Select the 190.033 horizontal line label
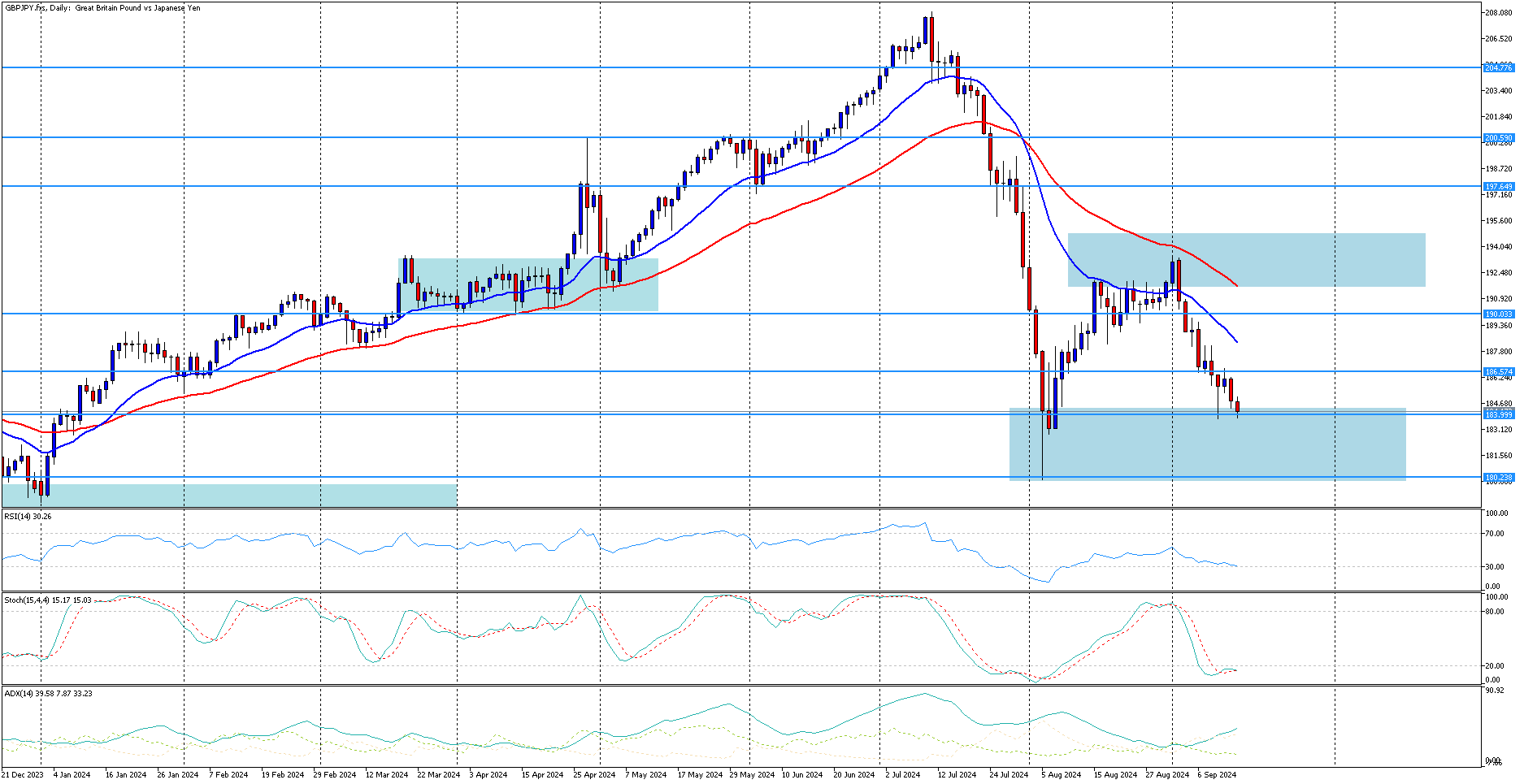Screen dimensions: 1524x784 coord(1499,314)
